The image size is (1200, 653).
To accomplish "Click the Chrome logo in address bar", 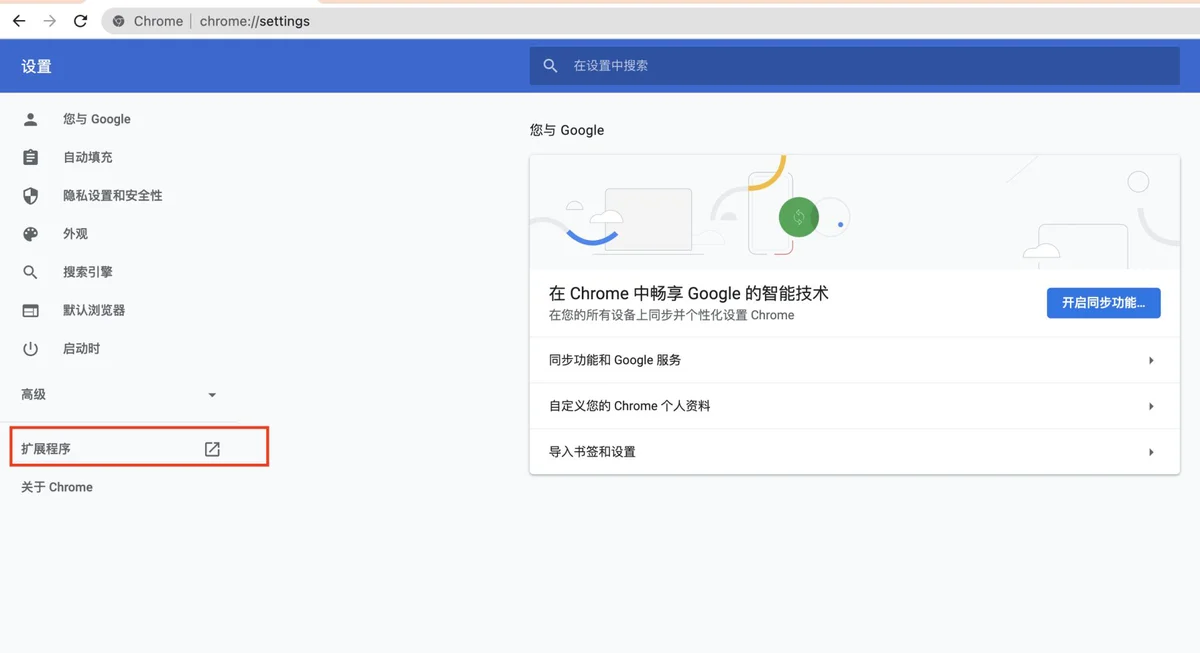I will (119, 21).
